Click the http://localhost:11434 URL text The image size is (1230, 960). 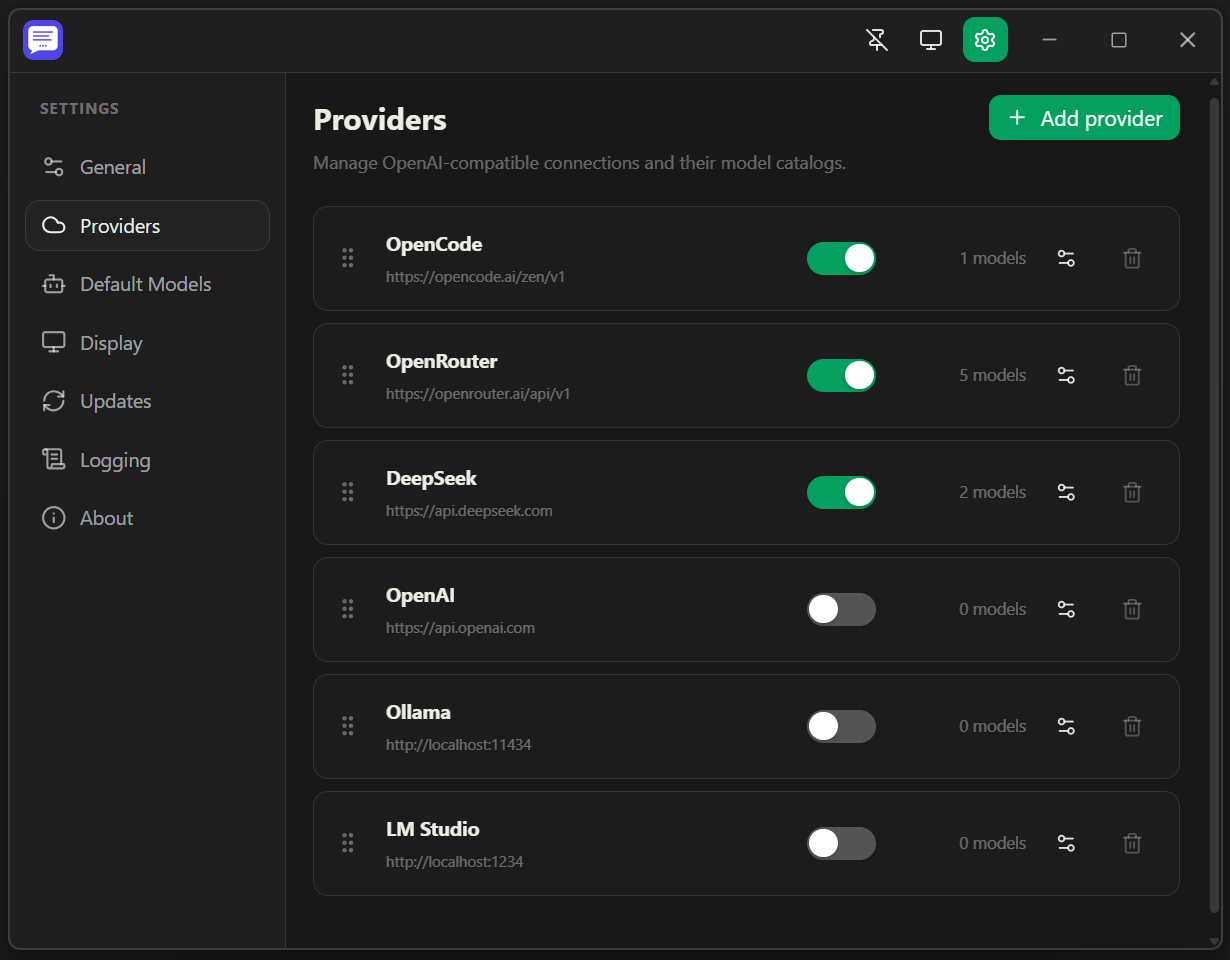458,745
